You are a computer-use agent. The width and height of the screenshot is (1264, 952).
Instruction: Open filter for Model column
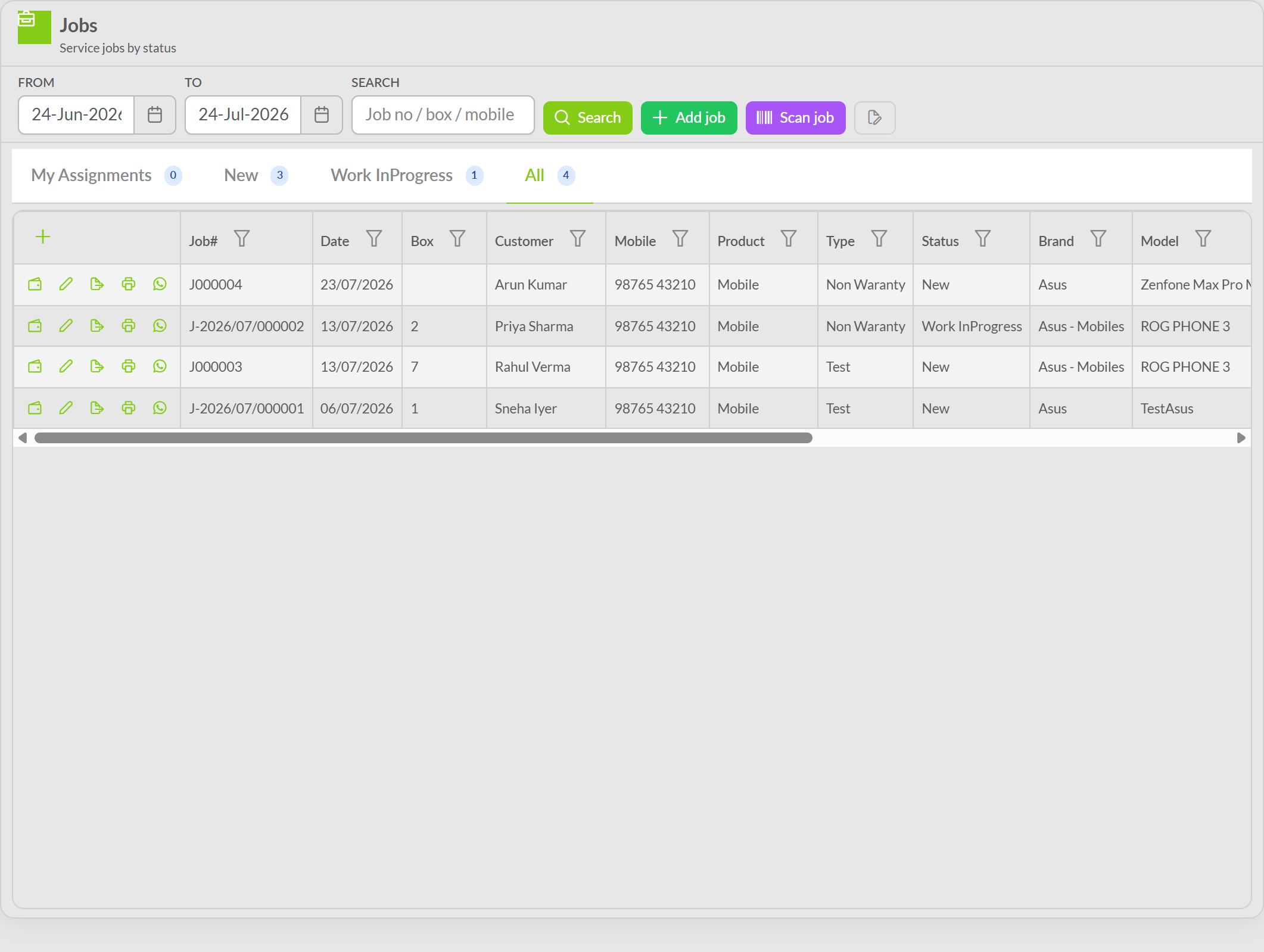click(1203, 239)
